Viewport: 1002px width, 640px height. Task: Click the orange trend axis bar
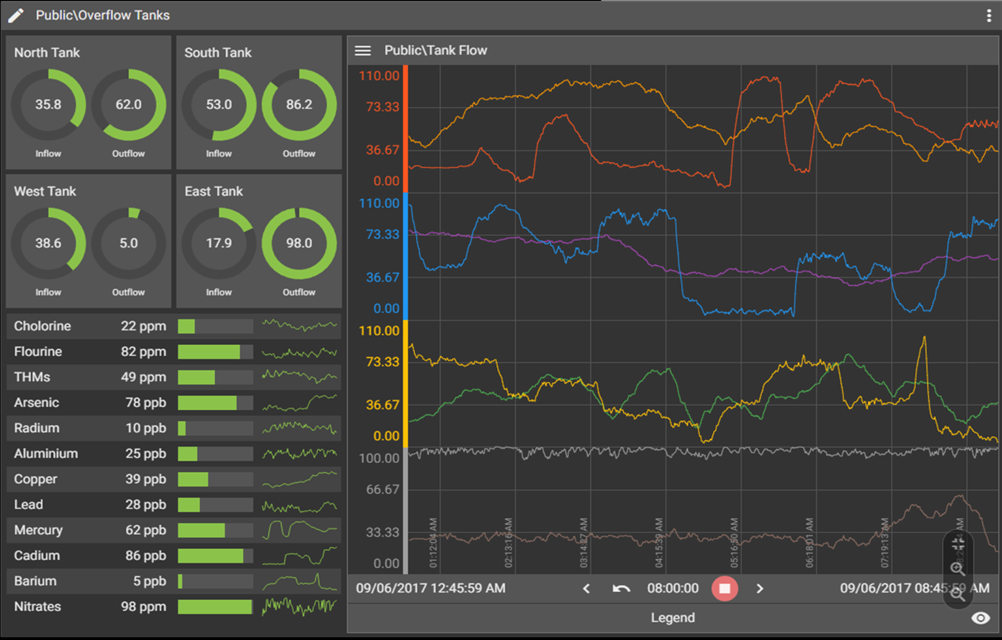point(405,128)
